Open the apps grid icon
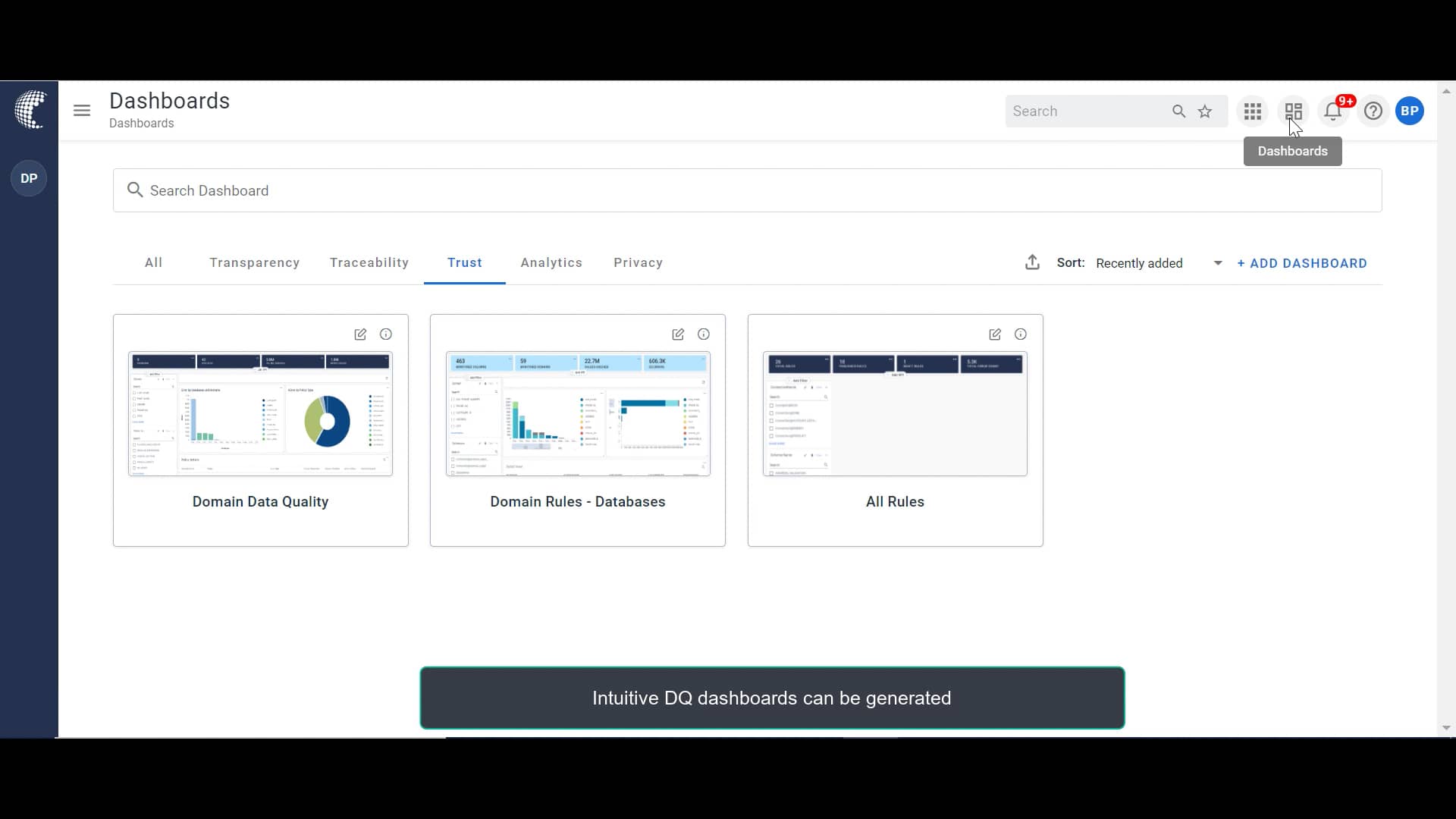1456x819 pixels. [1253, 111]
